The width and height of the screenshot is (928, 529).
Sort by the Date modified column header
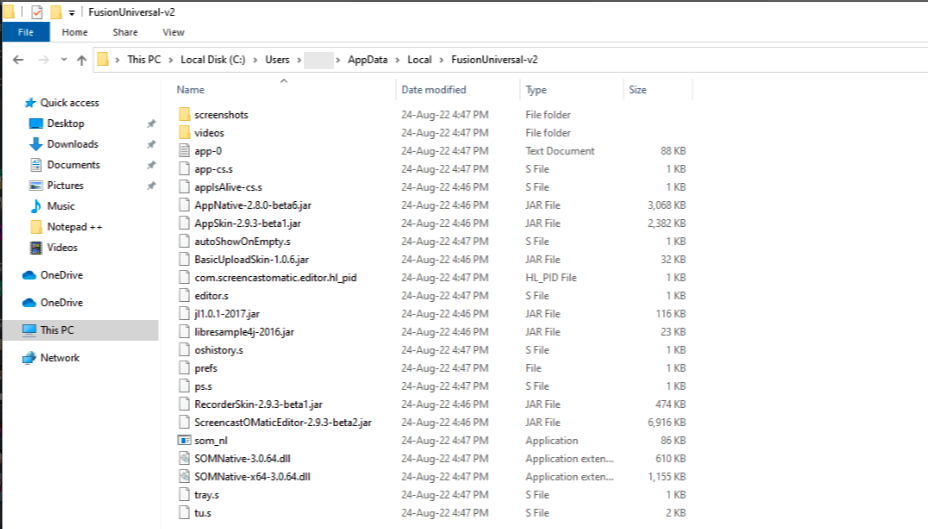pyautogui.click(x=433, y=90)
